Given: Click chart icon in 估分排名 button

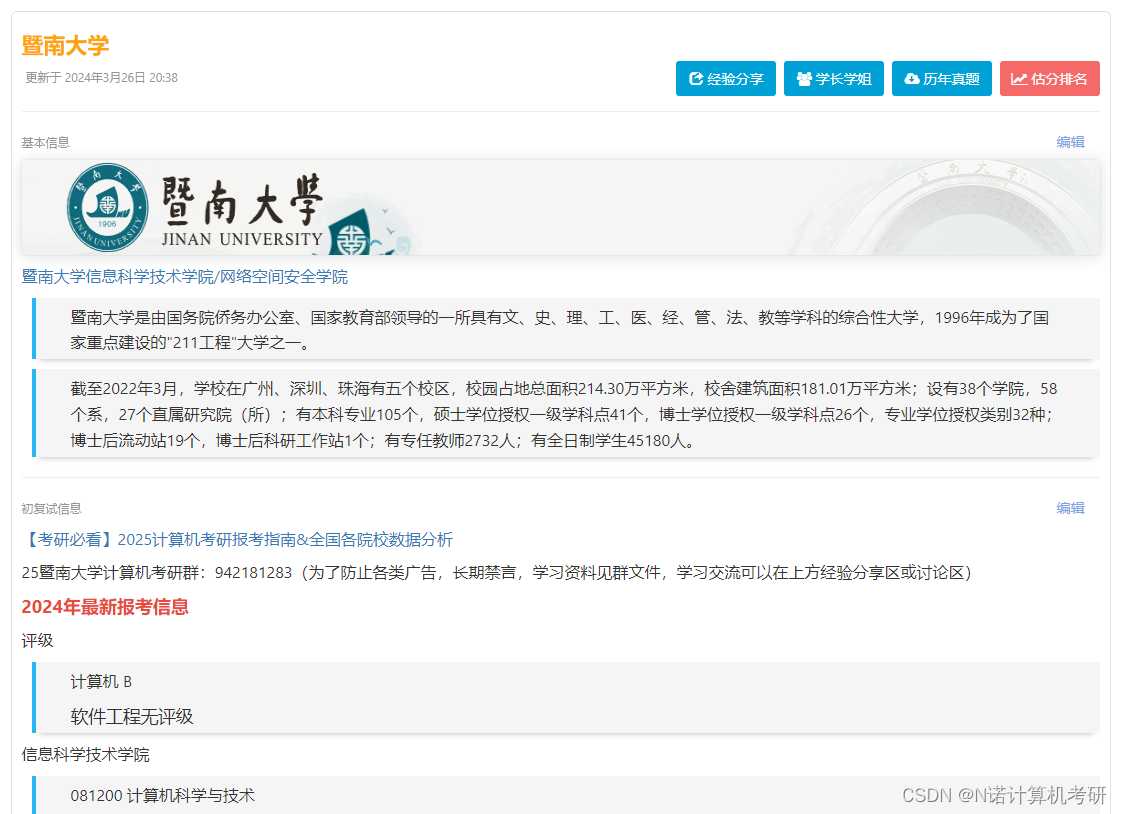Looking at the screenshot, I should pyautogui.click(x=1019, y=79).
